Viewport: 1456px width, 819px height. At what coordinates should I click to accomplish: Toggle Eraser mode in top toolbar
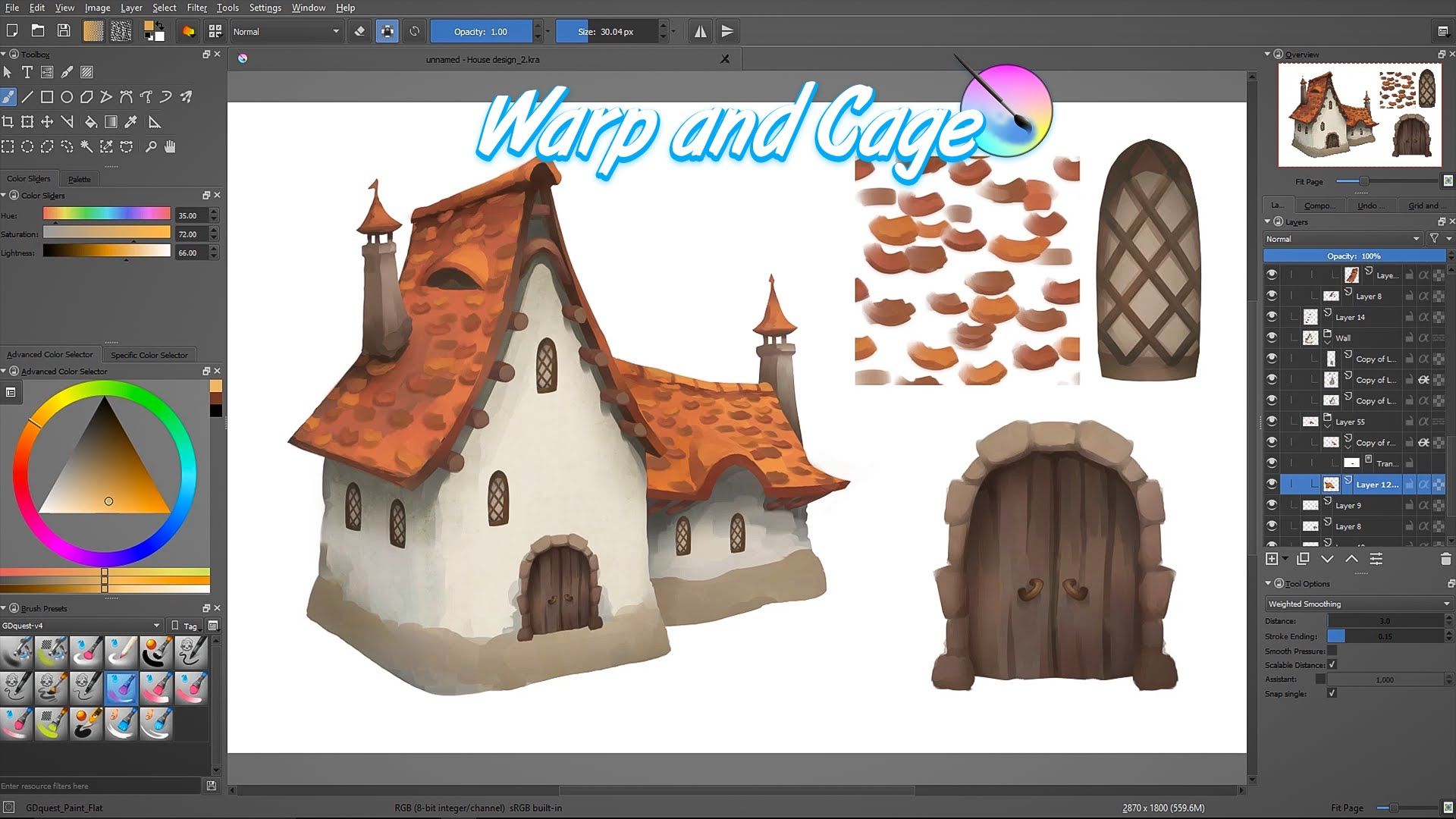point(359,31)
